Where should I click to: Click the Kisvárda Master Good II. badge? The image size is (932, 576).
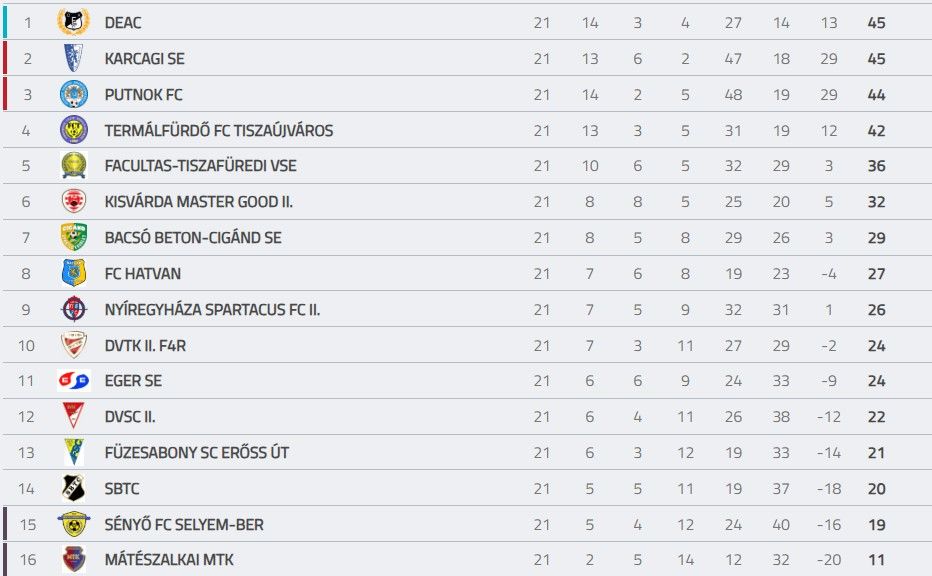[73, 201]
